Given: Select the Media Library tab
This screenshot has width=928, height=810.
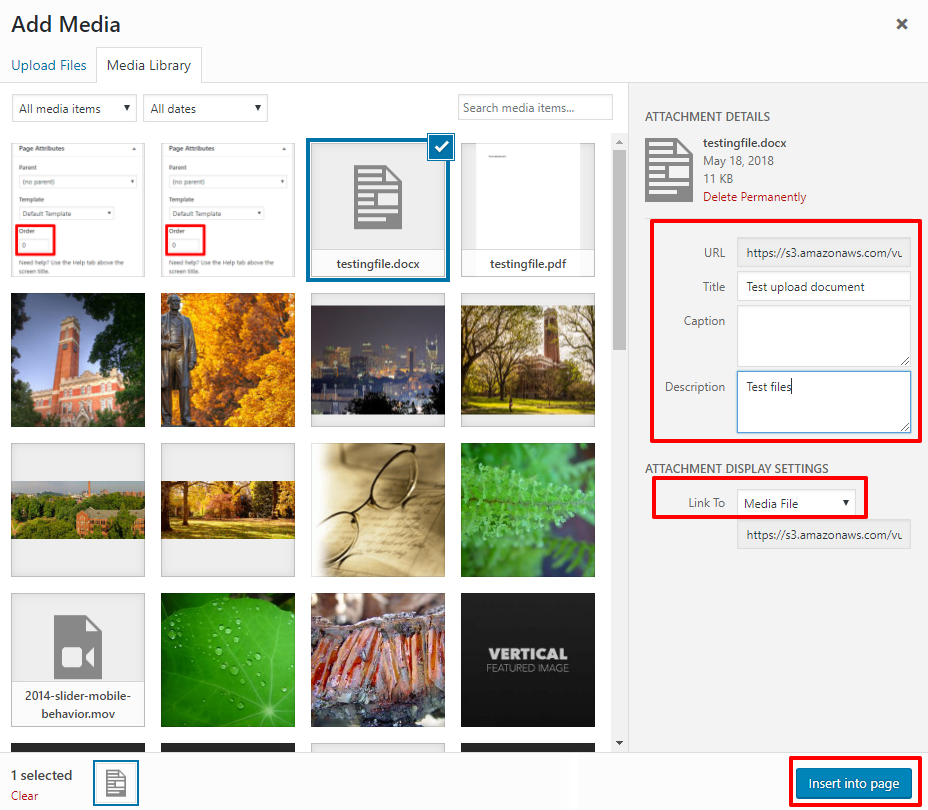Looking at the screenshot, I should (149, 65).
